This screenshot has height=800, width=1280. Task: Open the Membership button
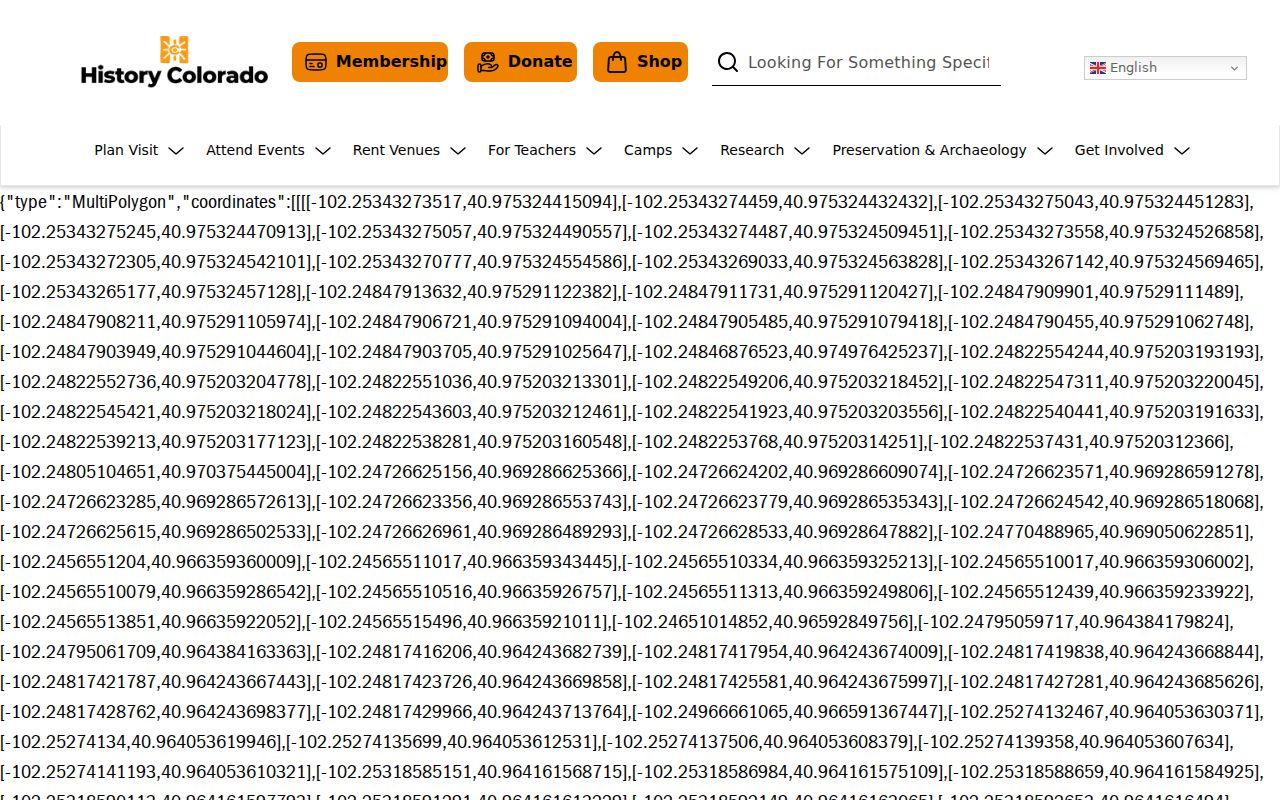370,62
